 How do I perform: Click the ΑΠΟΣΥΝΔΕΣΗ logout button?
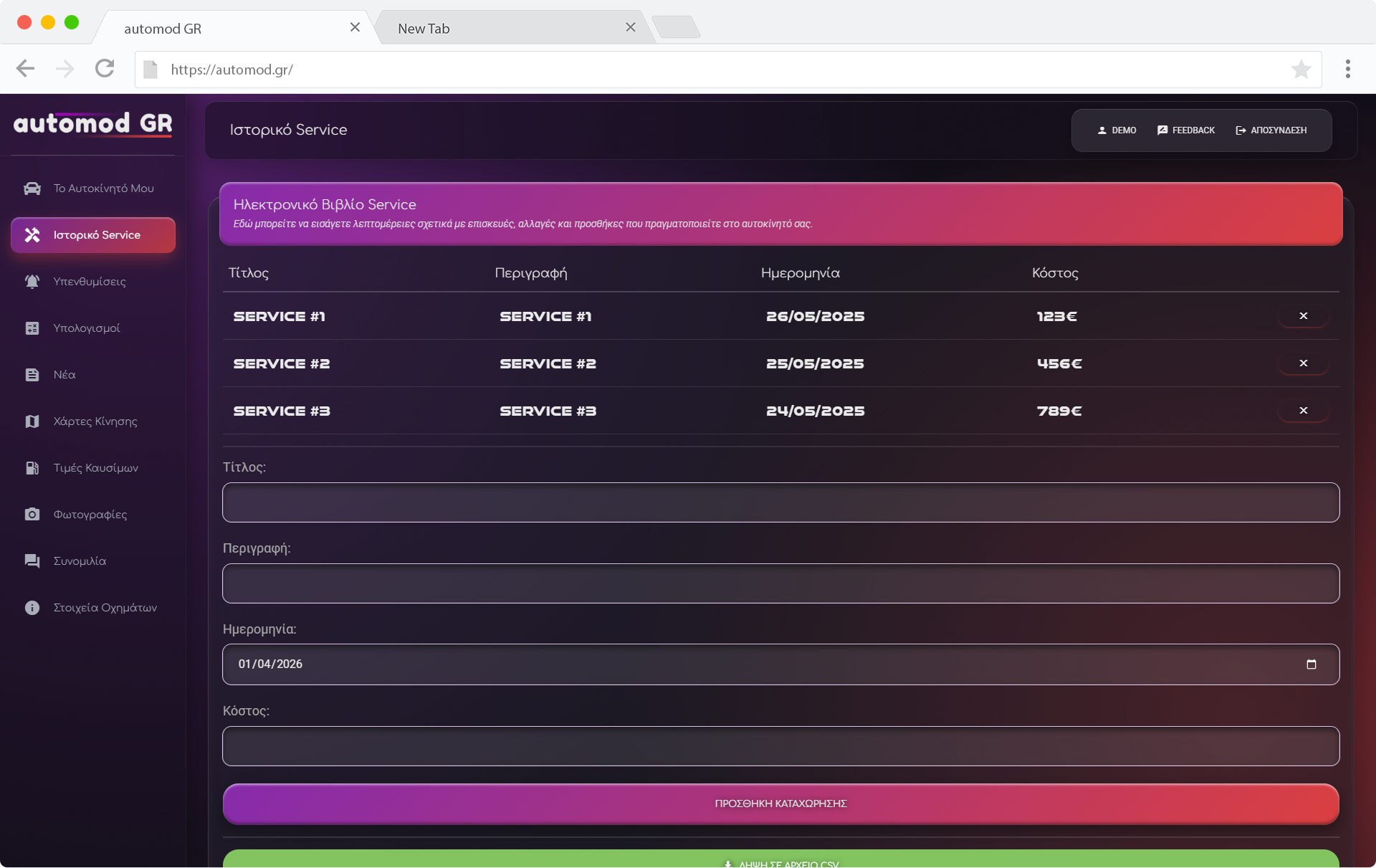(1271, 130)
